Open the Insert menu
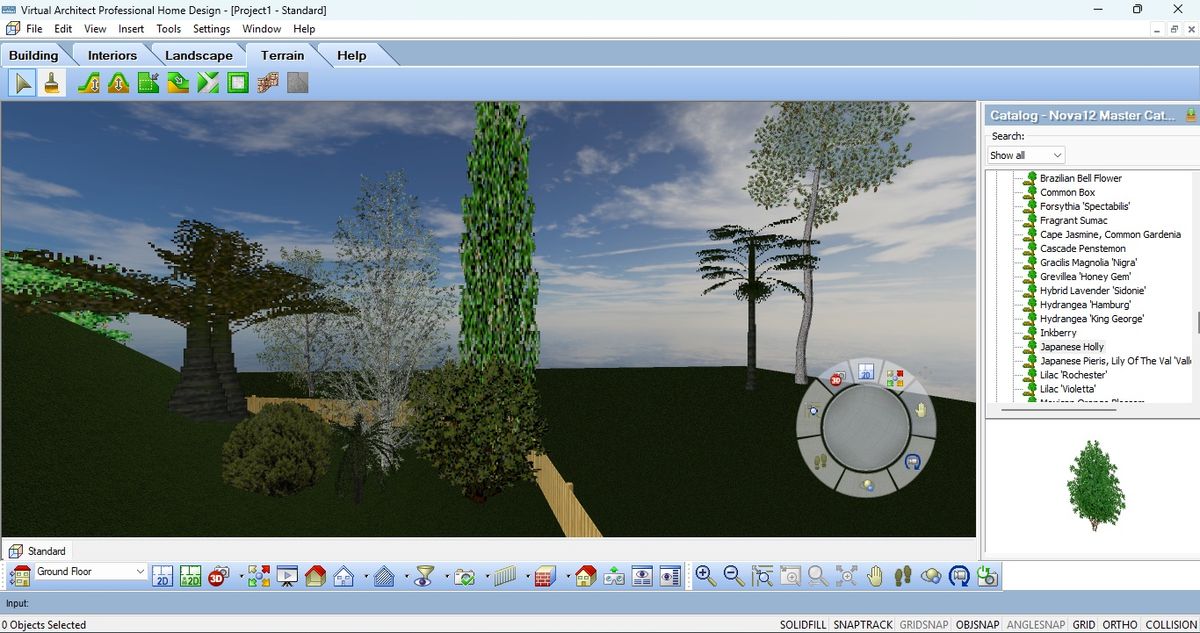 [x=131, y=28]
